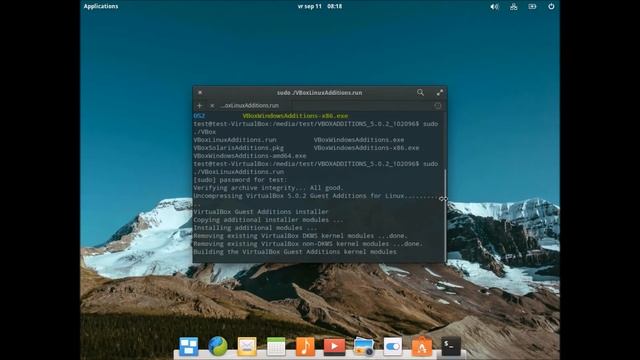Screen dimensions: 640x360
Task: Click the VBoxLinuxAdditions.run filename in listing
Action: (x=235, y=140)
